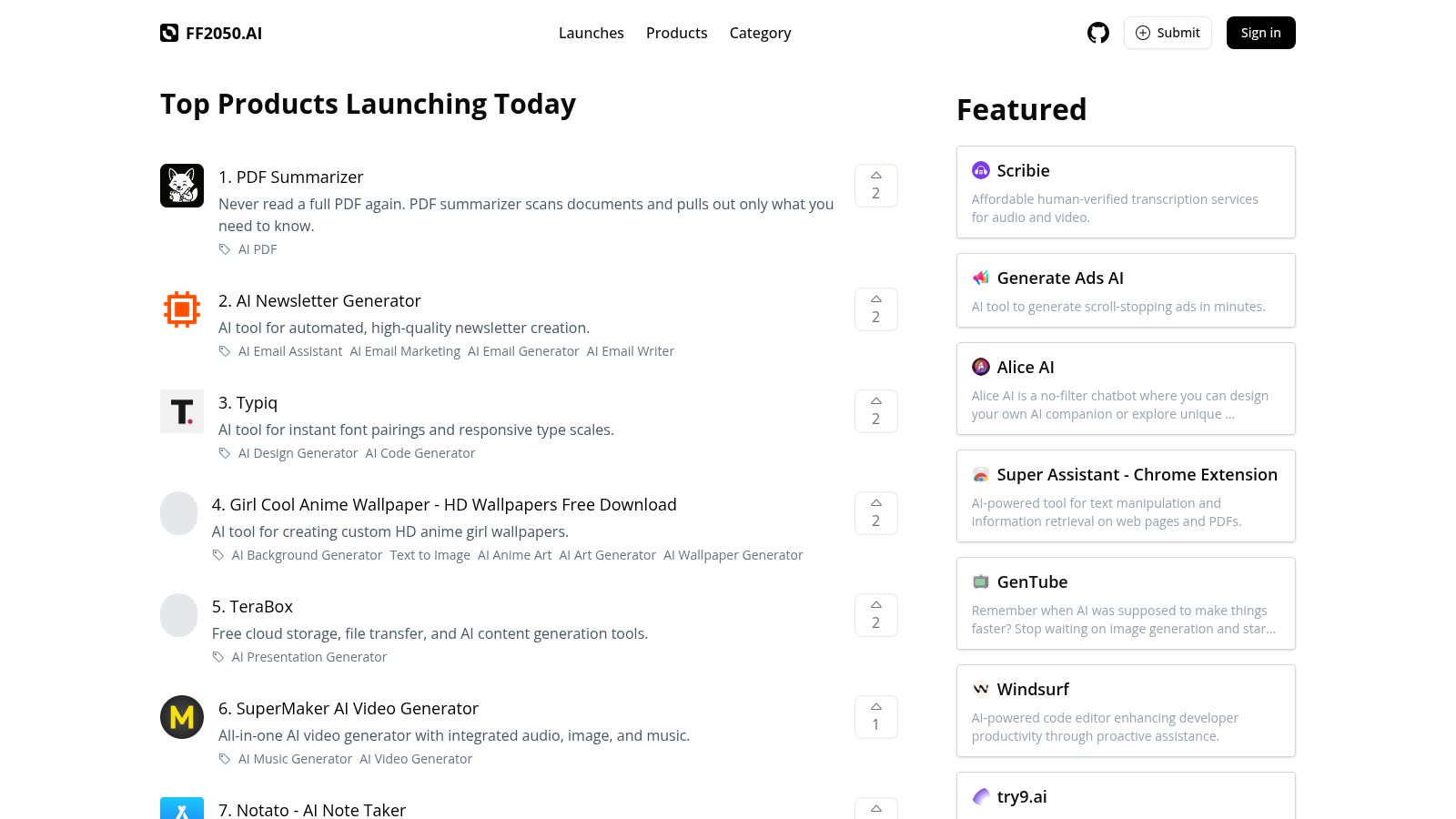Upvote Girl Cool Anime Wallpaper

click(x=876, y=513)
